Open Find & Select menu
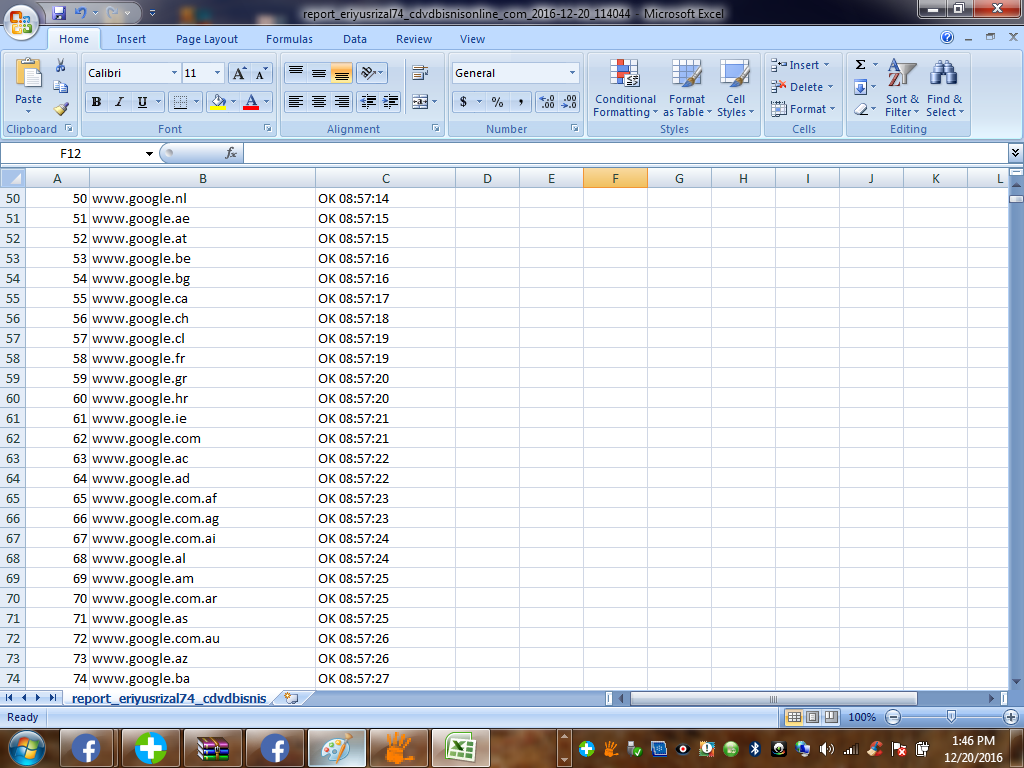This screenshot has width=1024, height=768. [x=944, y=88]
